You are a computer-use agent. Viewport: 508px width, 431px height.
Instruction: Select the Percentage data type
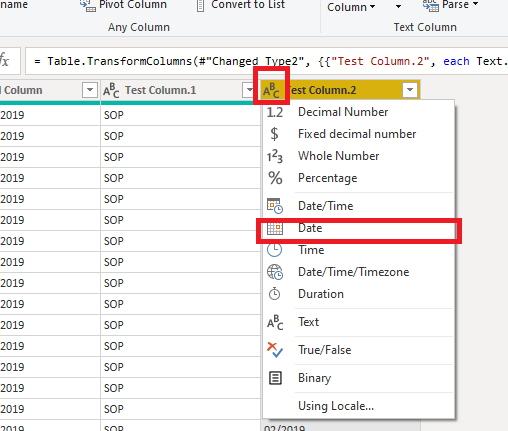pyautogui.click(x=359, y=178)
